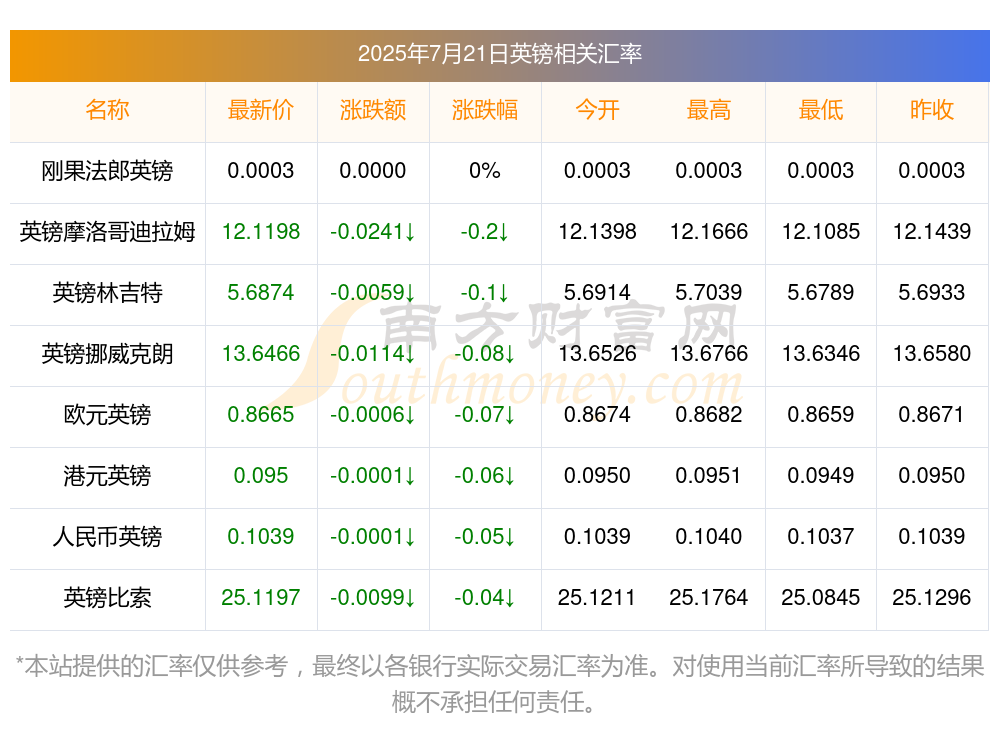
Task: Select the 名称 column header
Action: [107, 110]
